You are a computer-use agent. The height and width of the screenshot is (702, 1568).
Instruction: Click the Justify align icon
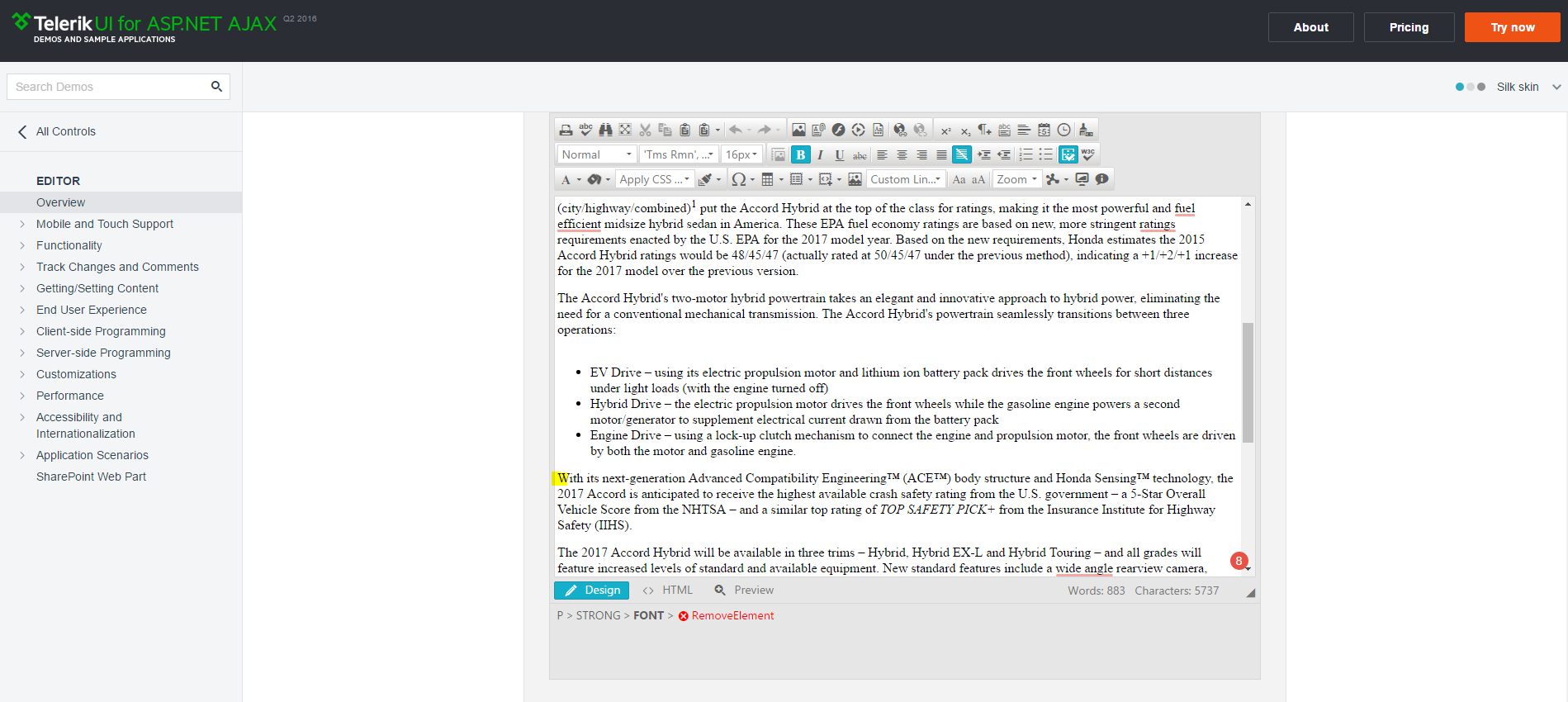pyautogui.click(x=941, y=154)
